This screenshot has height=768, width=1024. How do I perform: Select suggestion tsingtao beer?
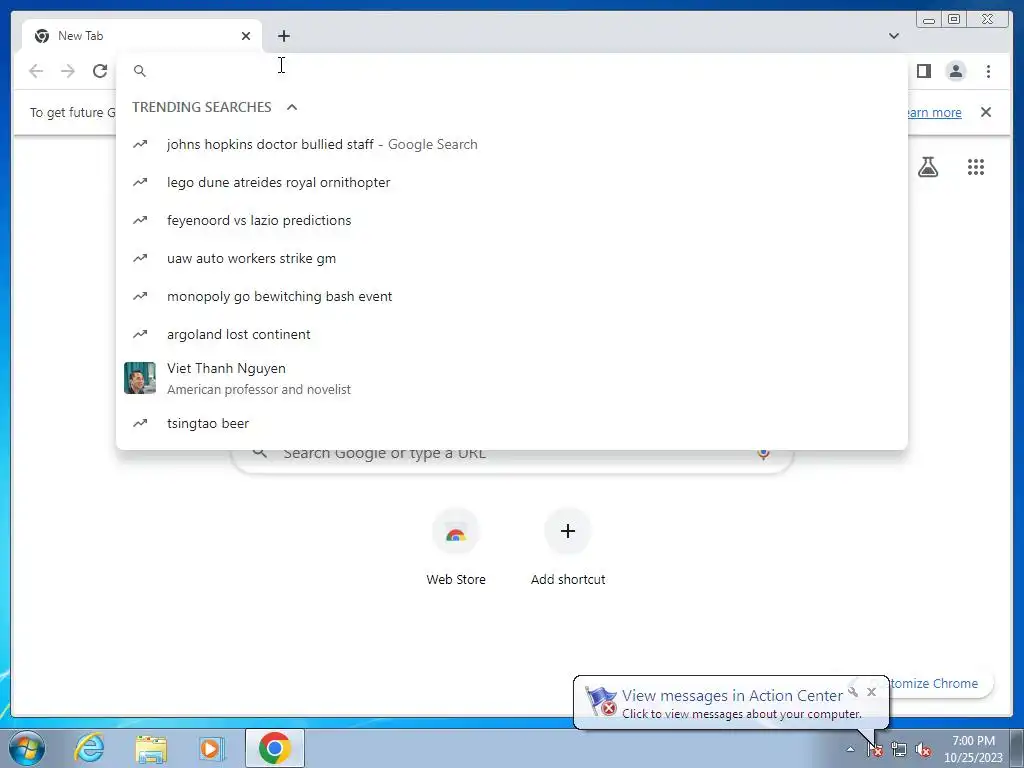tap(511, 423)
